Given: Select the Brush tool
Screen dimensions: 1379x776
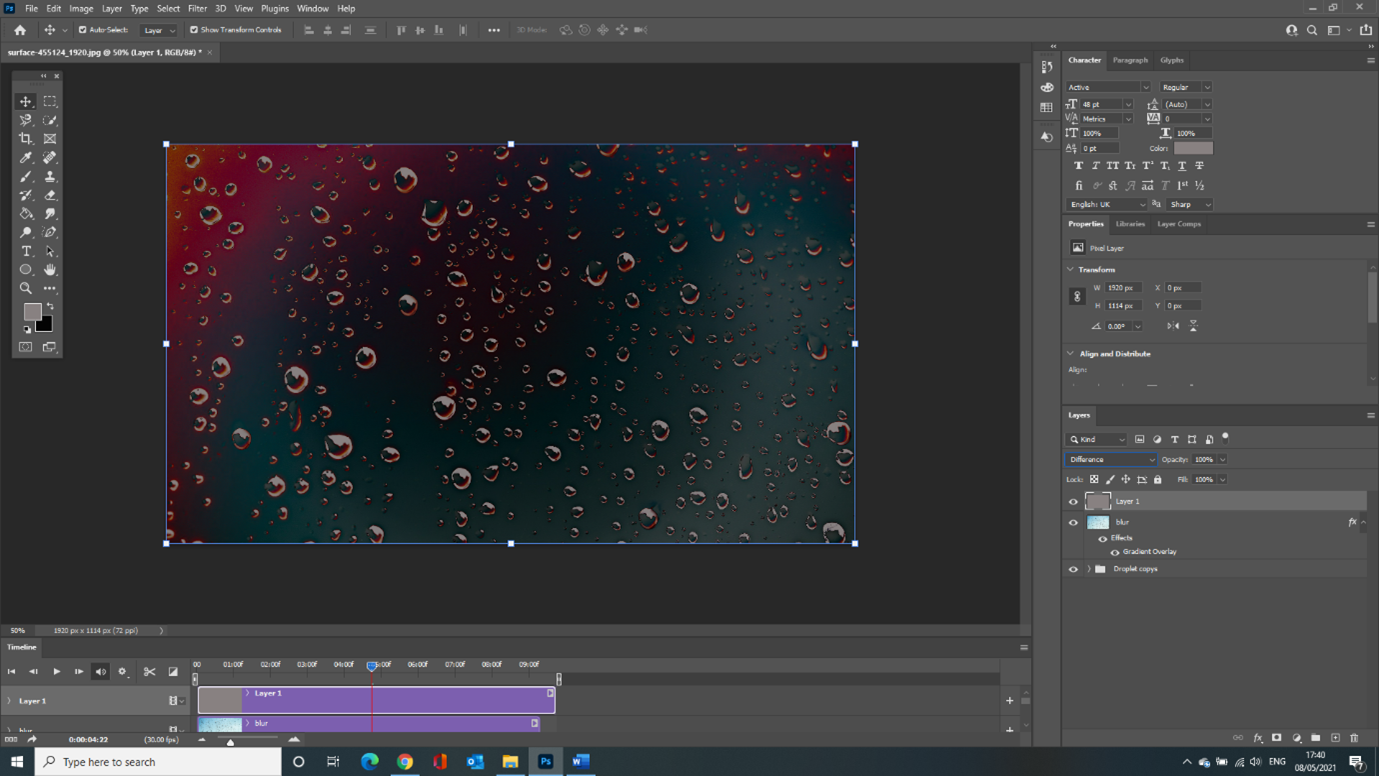Looking at the screenshot, I should click(x=26, y=177).
